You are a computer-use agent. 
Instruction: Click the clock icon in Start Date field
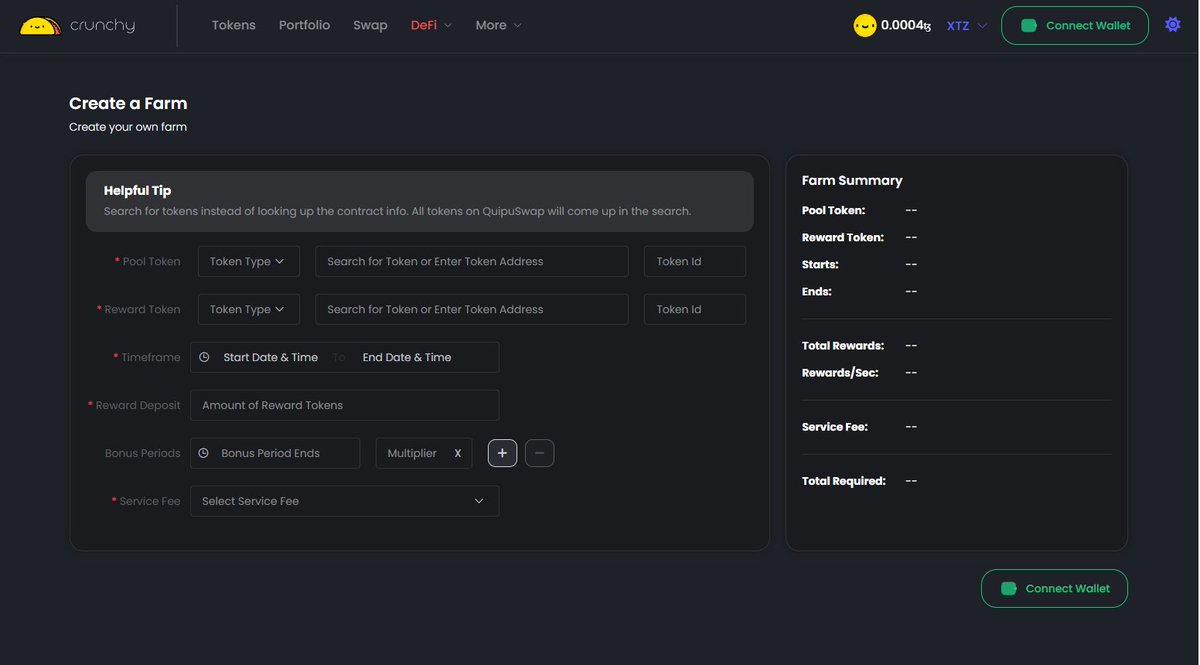204,356
